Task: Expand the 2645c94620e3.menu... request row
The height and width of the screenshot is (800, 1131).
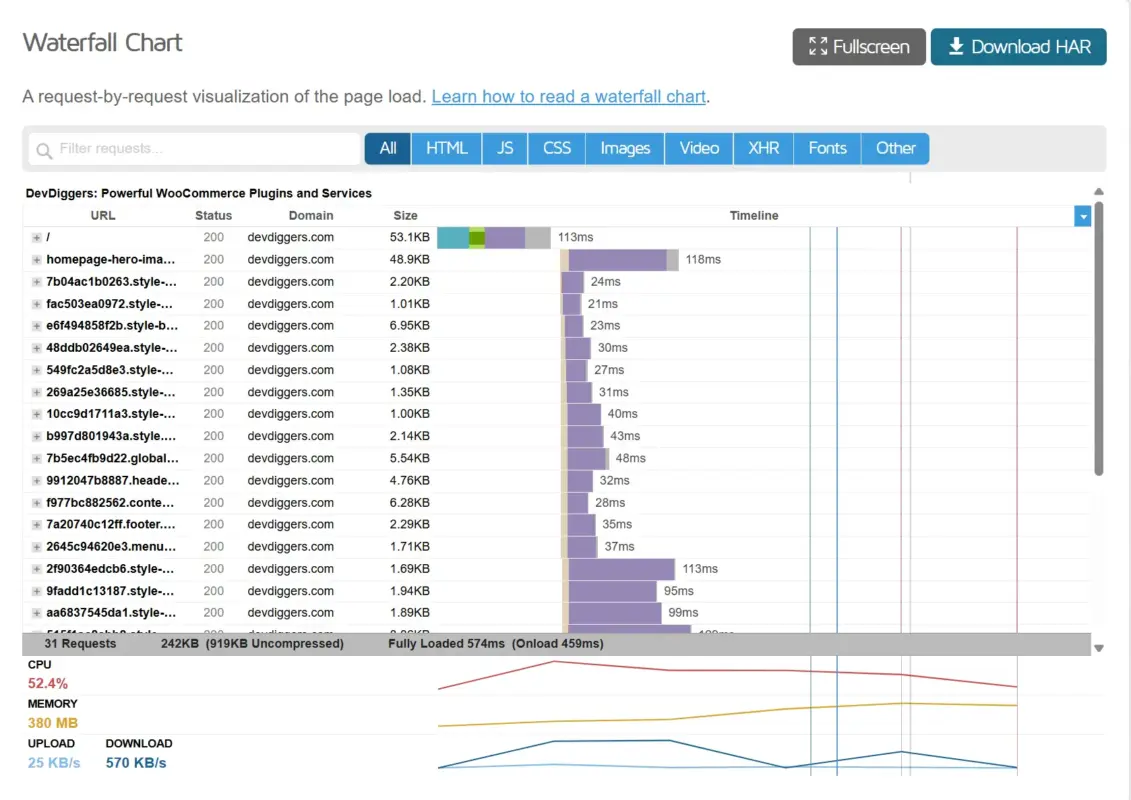Action: point(36,547)
